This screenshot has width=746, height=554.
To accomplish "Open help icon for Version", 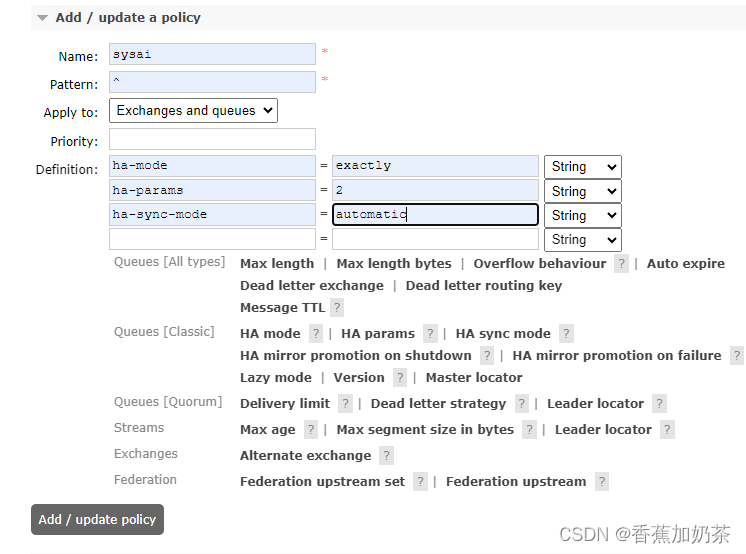I will pos(400,378).
